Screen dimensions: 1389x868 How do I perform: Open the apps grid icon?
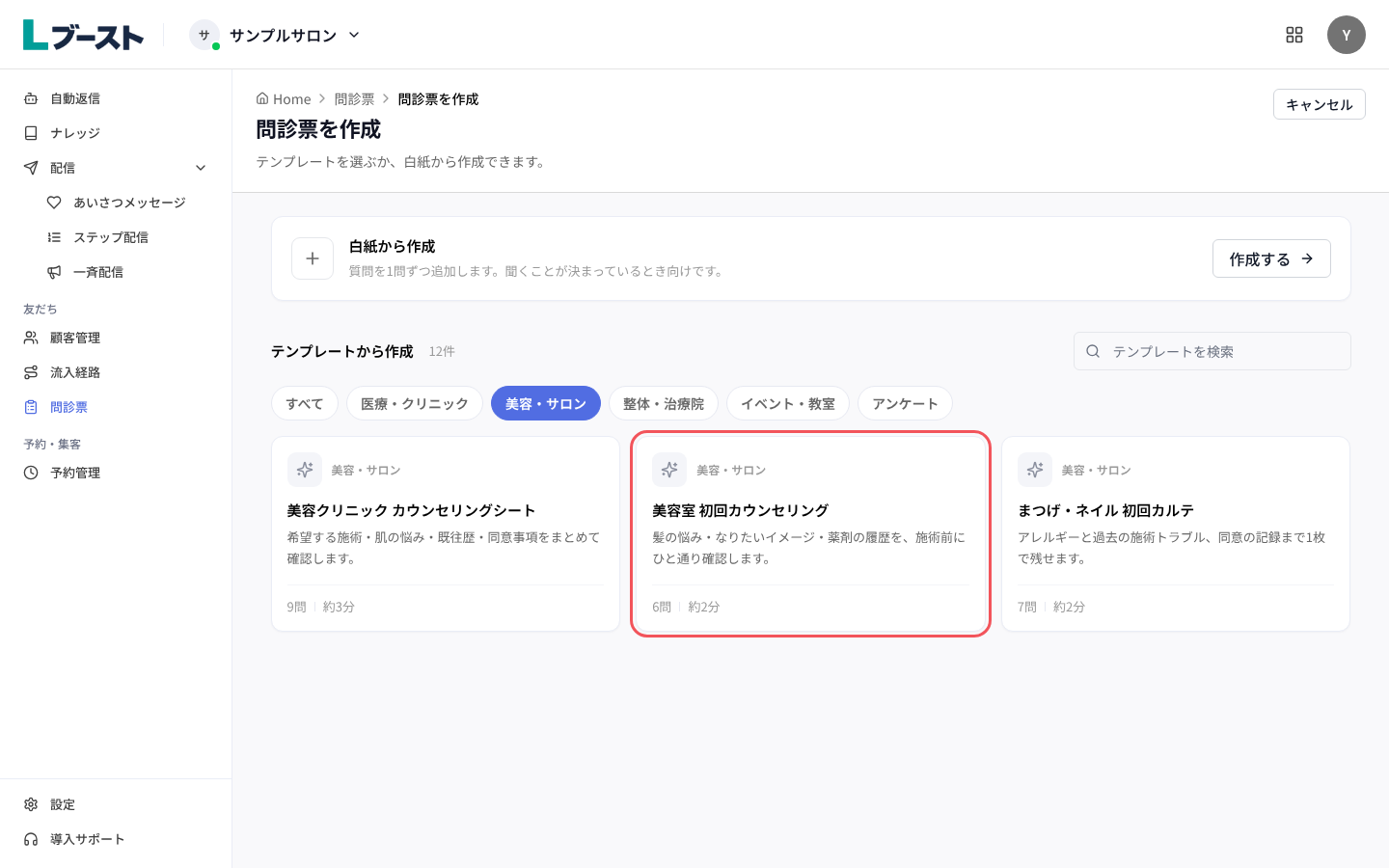[x=1294, y=35]
